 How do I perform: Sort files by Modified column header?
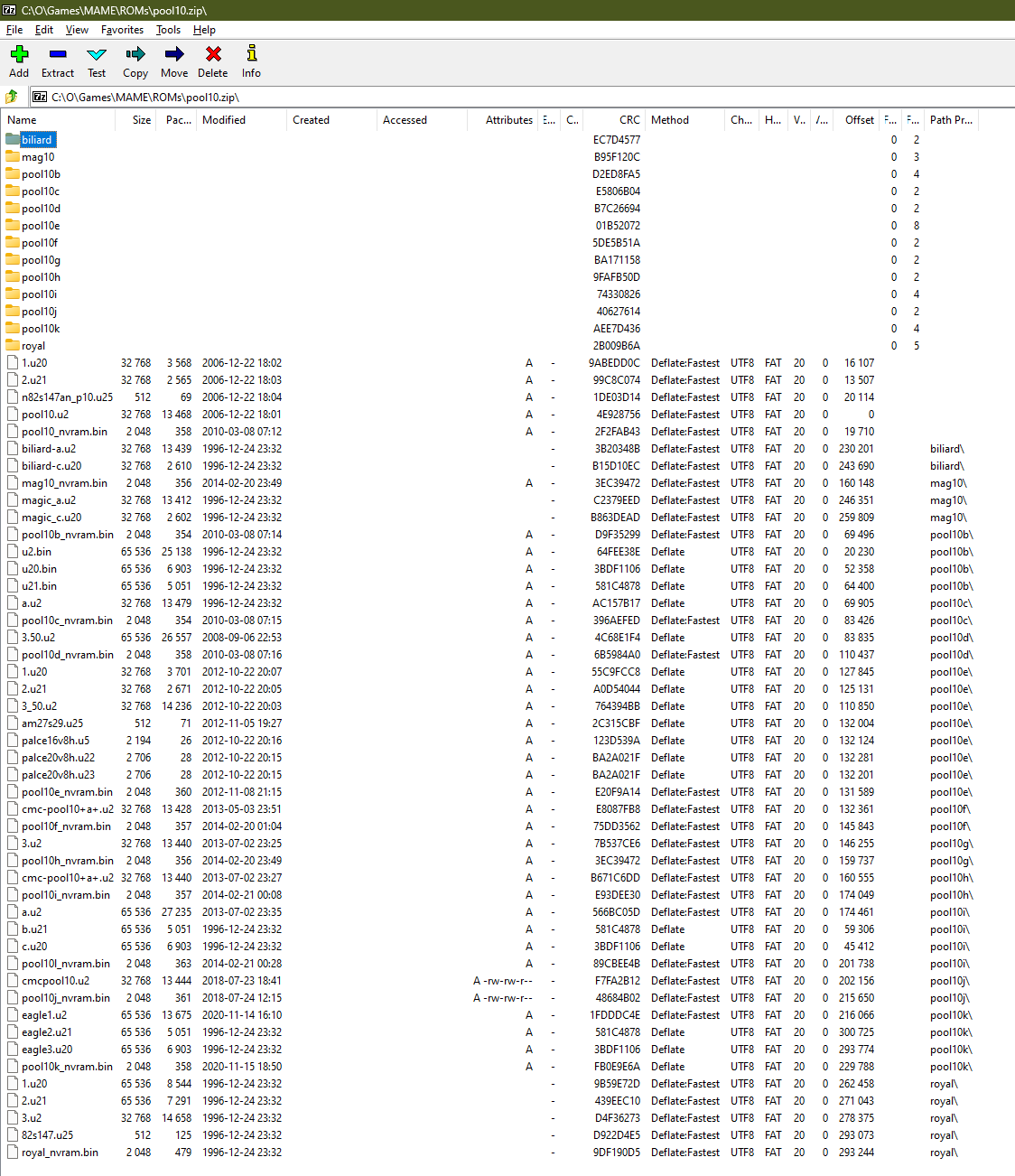pyautogui.click(x=224, y=120)
